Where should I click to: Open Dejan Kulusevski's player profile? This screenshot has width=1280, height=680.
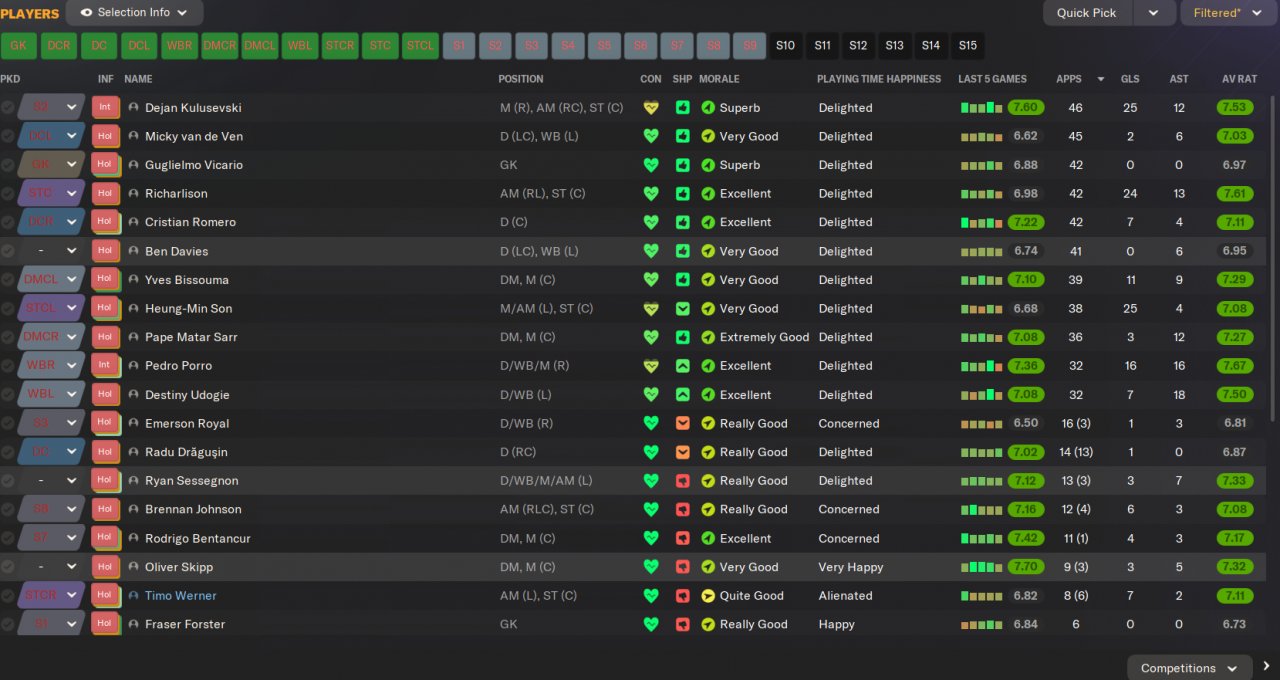point(193,108)
